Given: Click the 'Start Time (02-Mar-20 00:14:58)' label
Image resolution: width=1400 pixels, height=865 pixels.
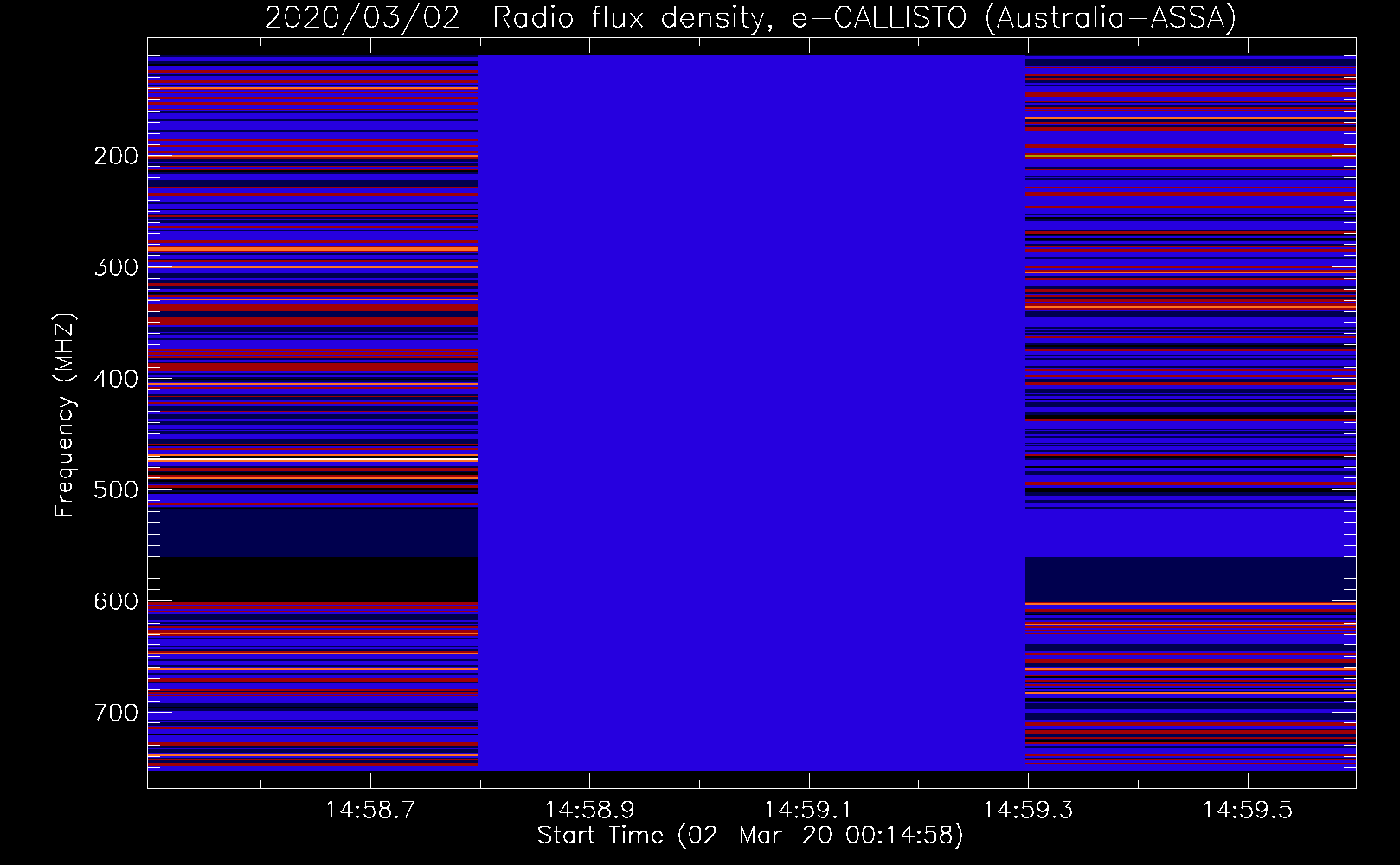Looking at the screenshot, I should (x=750, y=836).
